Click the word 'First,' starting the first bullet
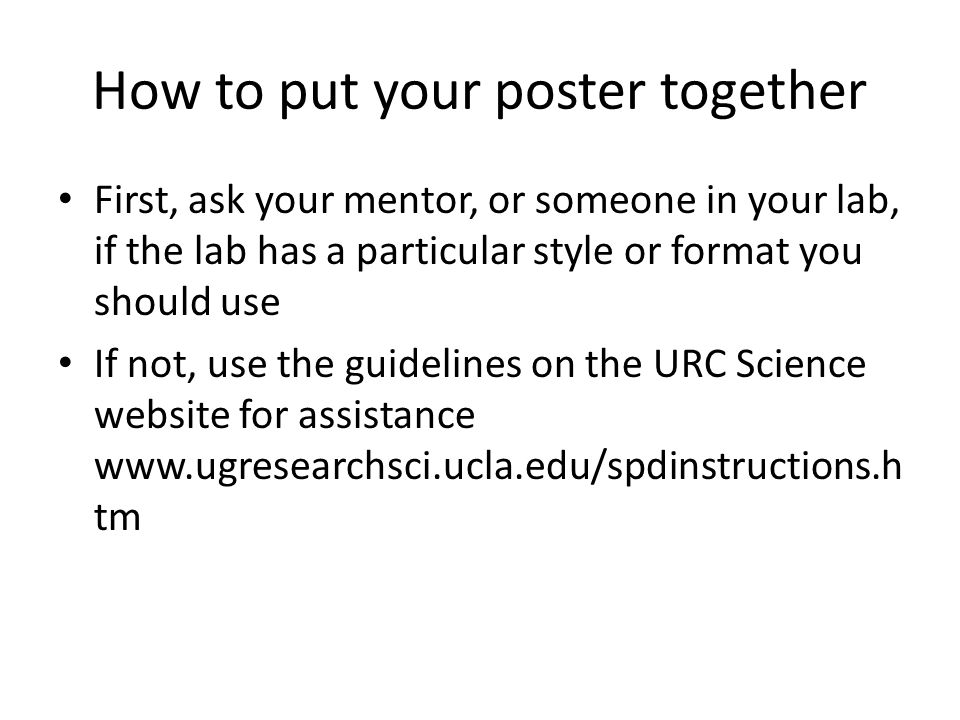 (136, 201)
